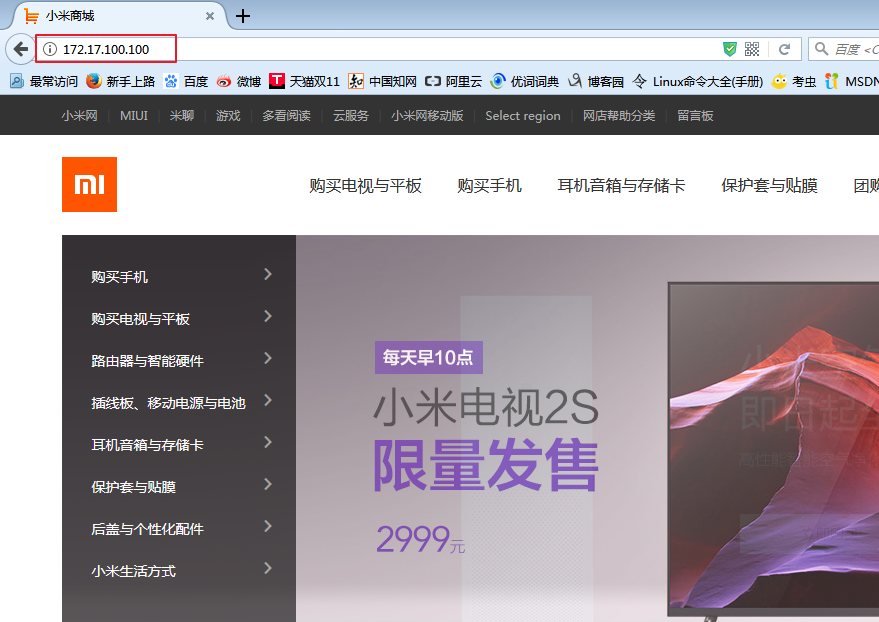Open the 网店帮助分类 top link
The image size is (879, 622).
pos(618,115)
